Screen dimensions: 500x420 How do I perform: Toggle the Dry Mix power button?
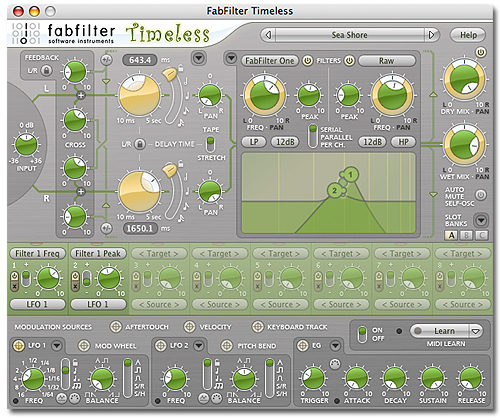point(480,52)
